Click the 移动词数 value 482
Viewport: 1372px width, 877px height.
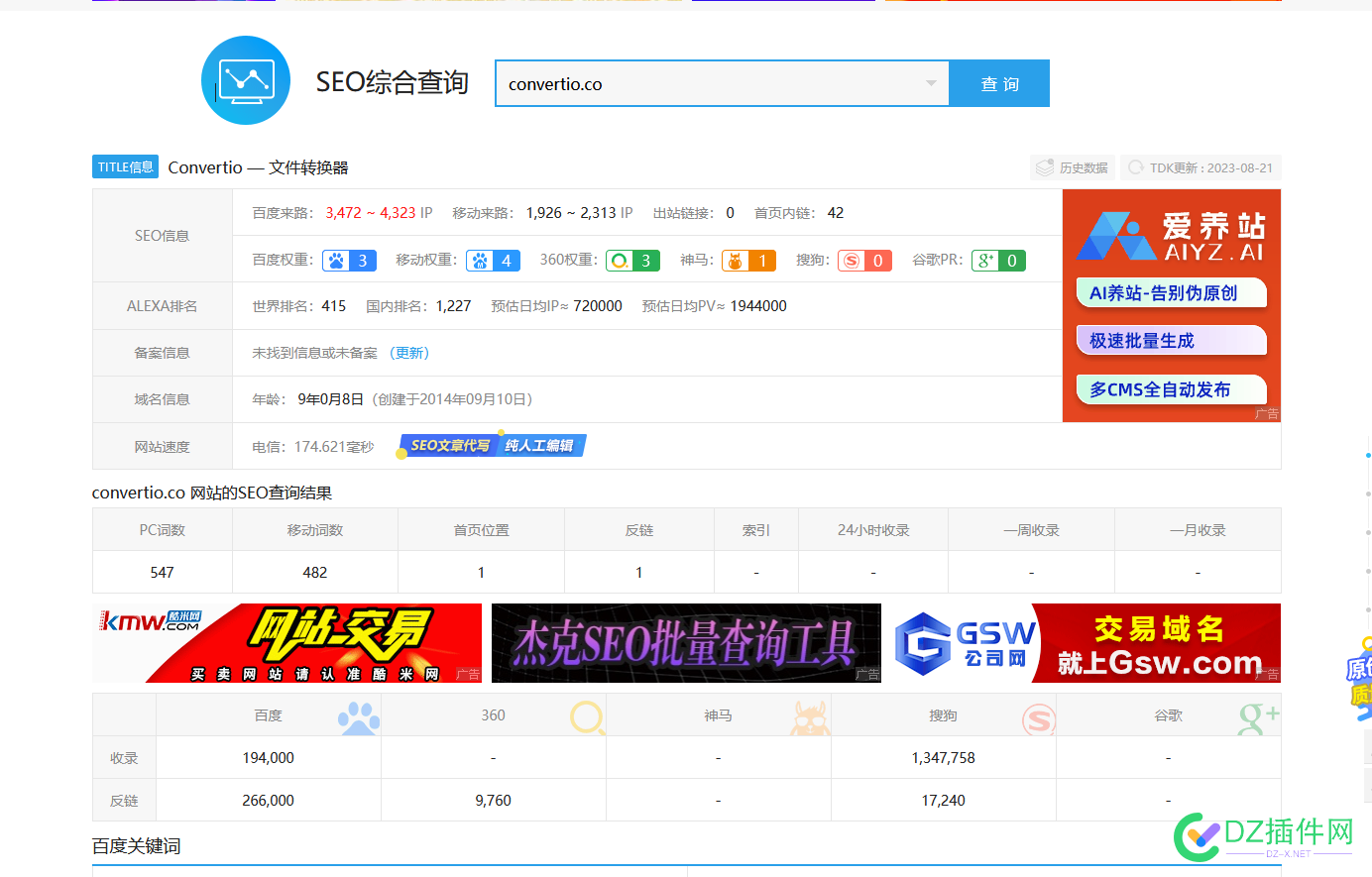(x=315, y=573)
